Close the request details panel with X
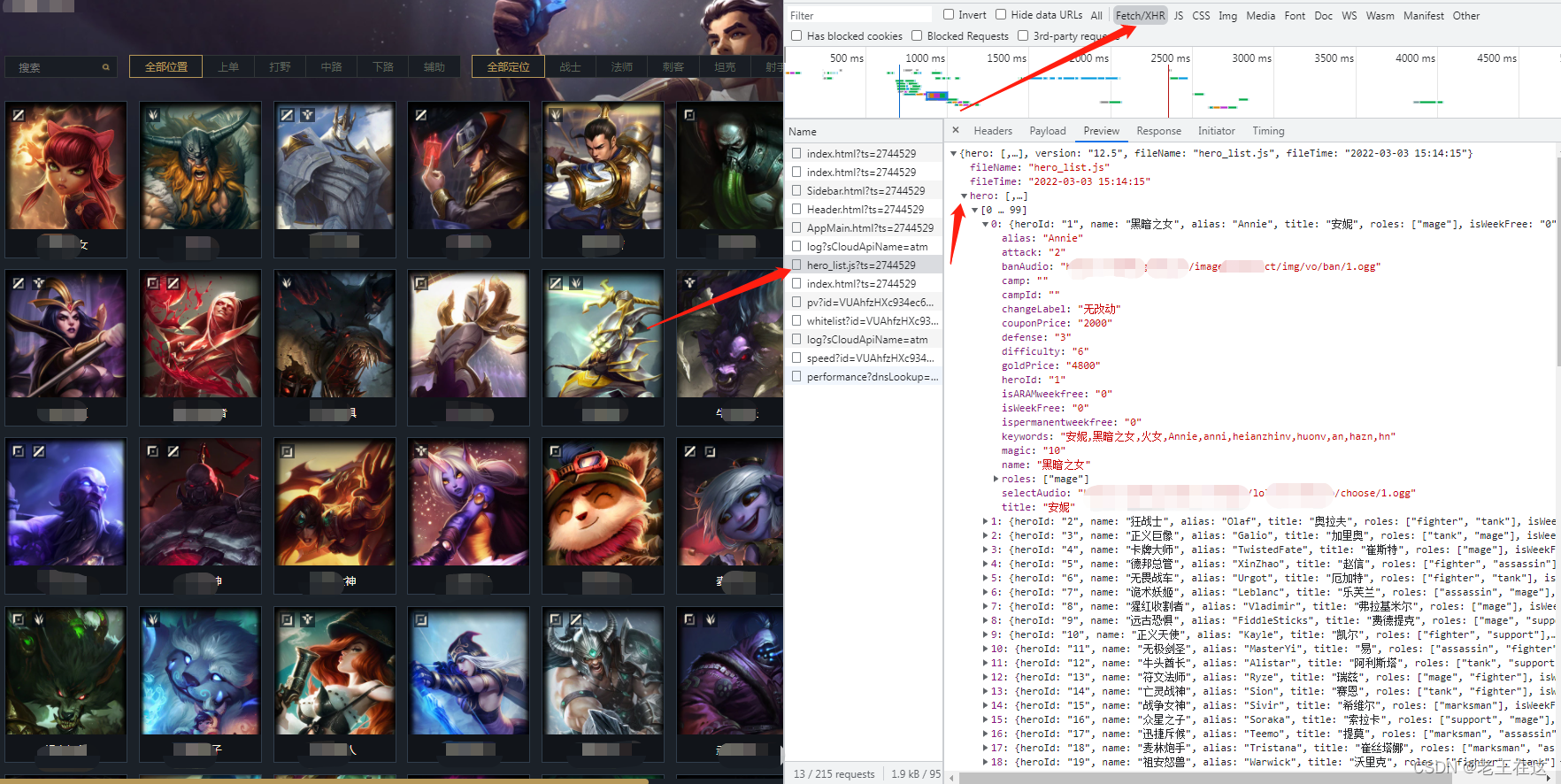The width and height of the screenshot is (1561, 784). (x=956, y=130)
